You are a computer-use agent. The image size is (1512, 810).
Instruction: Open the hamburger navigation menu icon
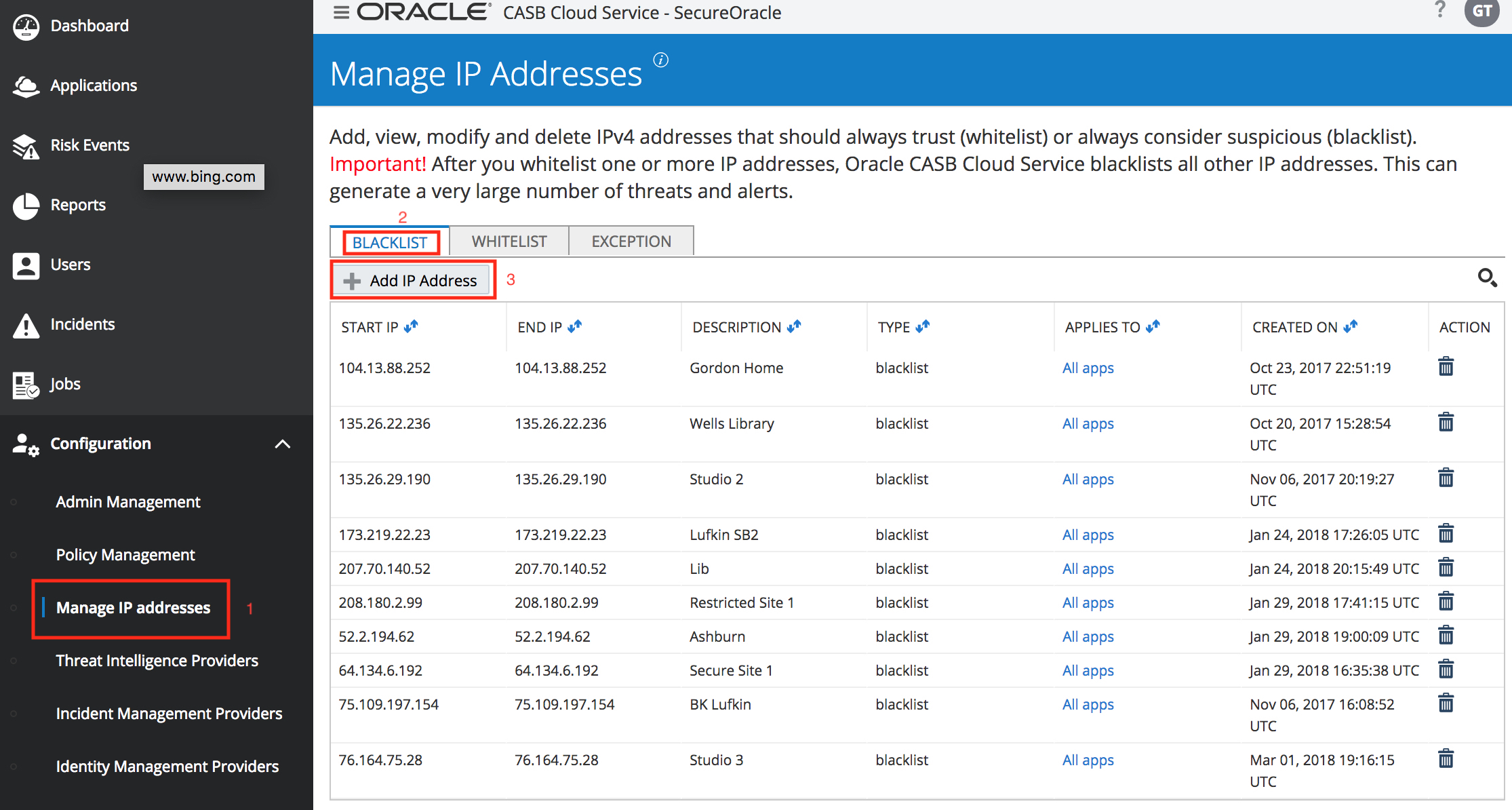pyautogui.click(x=341, y=12)
